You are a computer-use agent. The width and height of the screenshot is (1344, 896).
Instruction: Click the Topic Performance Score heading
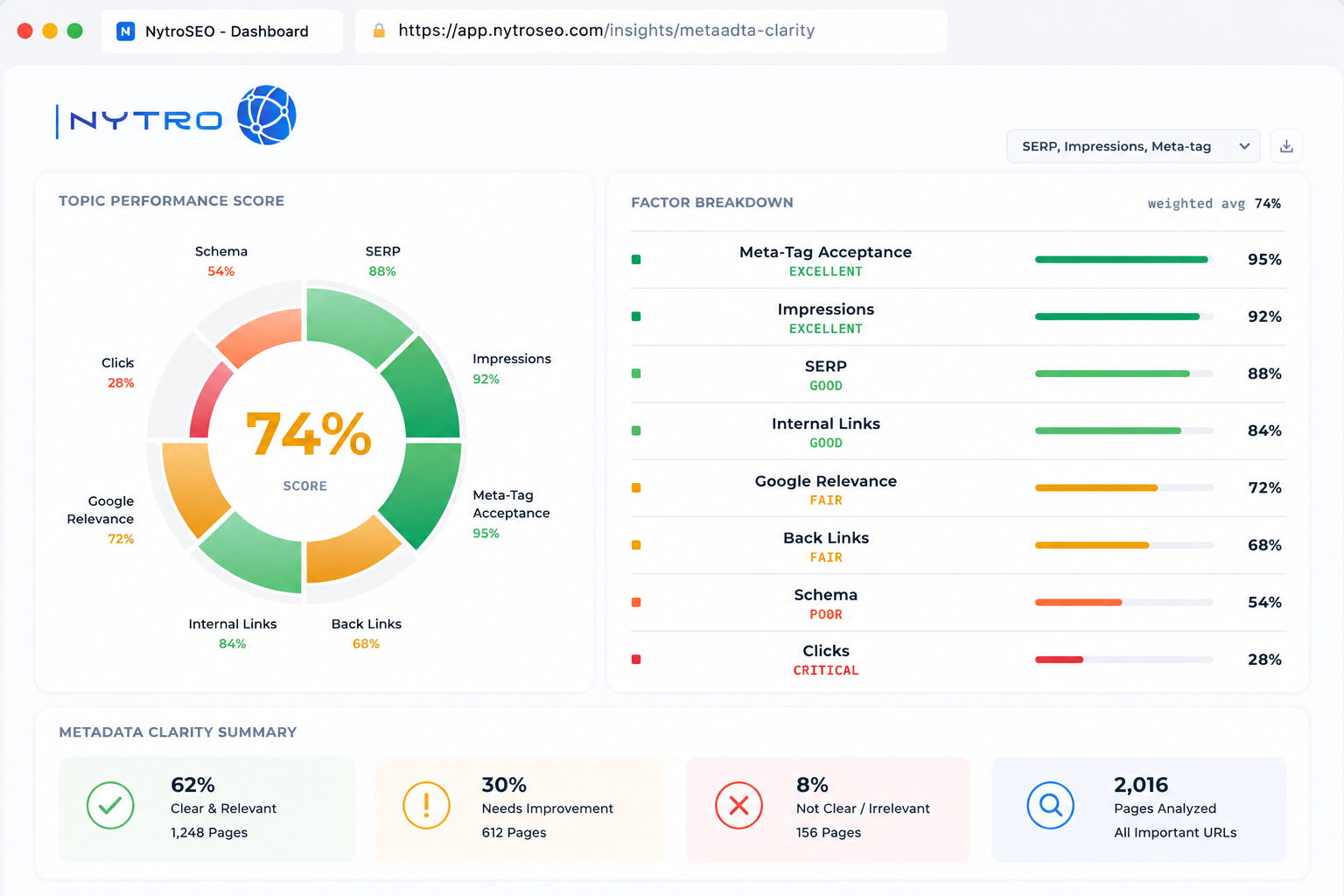171,201
